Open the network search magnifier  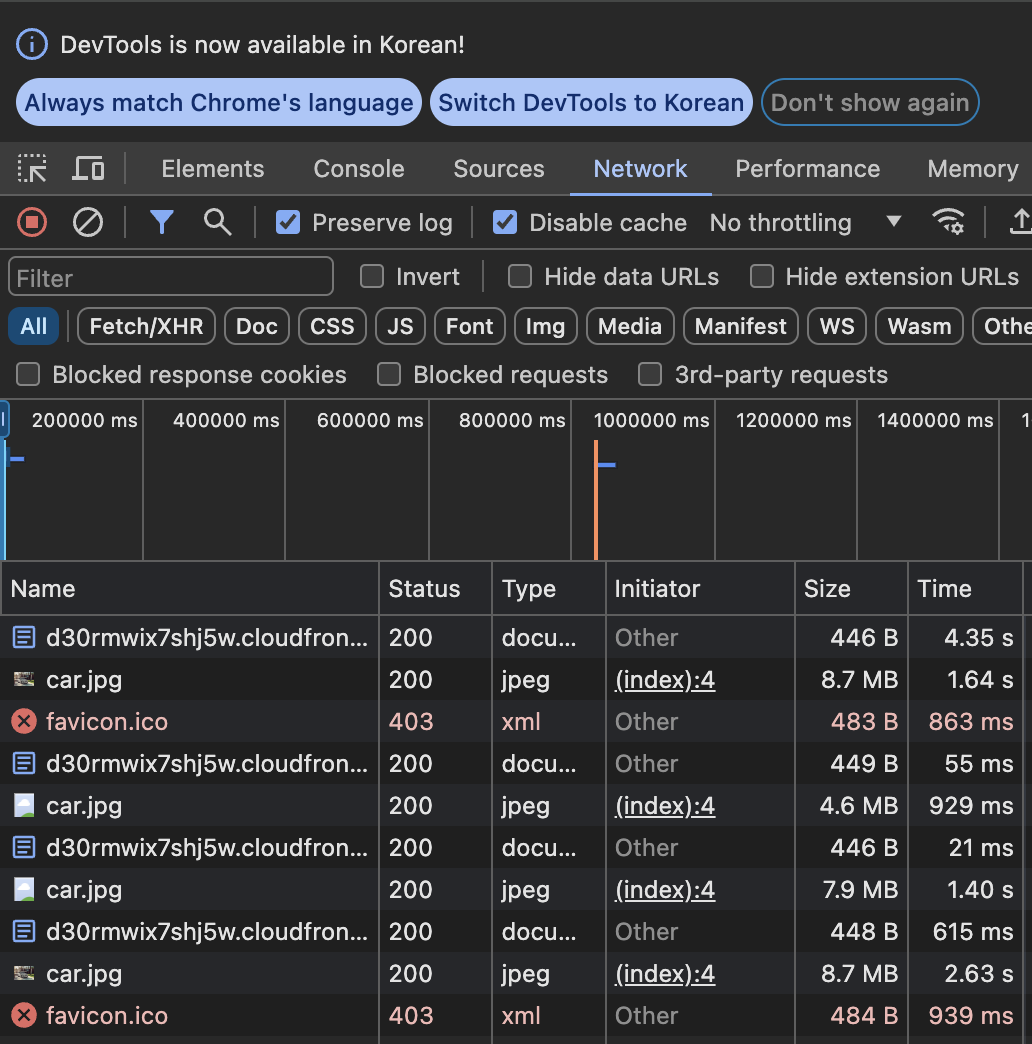[217, 222]
